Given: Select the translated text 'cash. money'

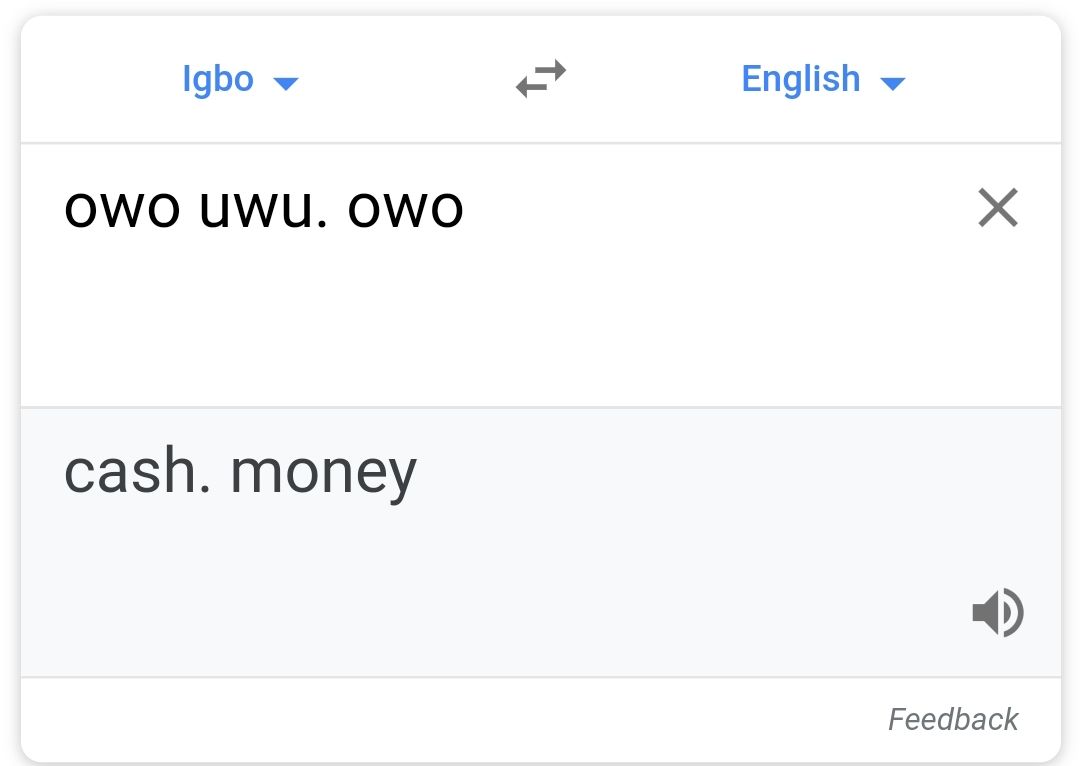Looking at the screenshot, I should click(240, 470).
